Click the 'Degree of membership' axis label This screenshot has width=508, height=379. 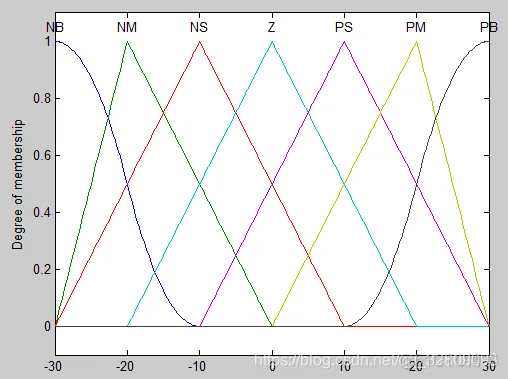pyautogui.click(x=17, y=184)
